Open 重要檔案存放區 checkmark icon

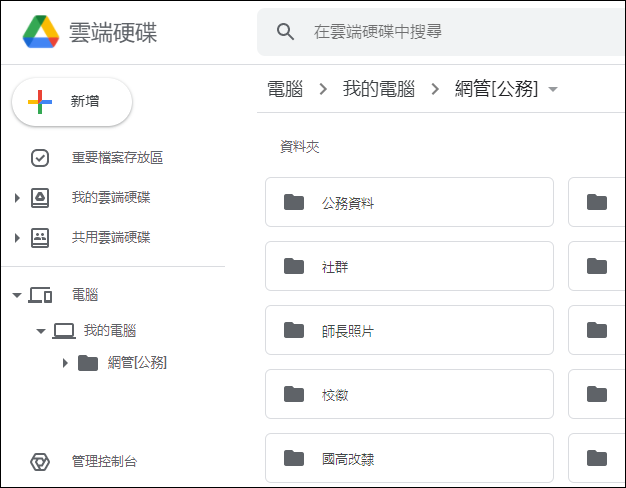tap(40, 158)
